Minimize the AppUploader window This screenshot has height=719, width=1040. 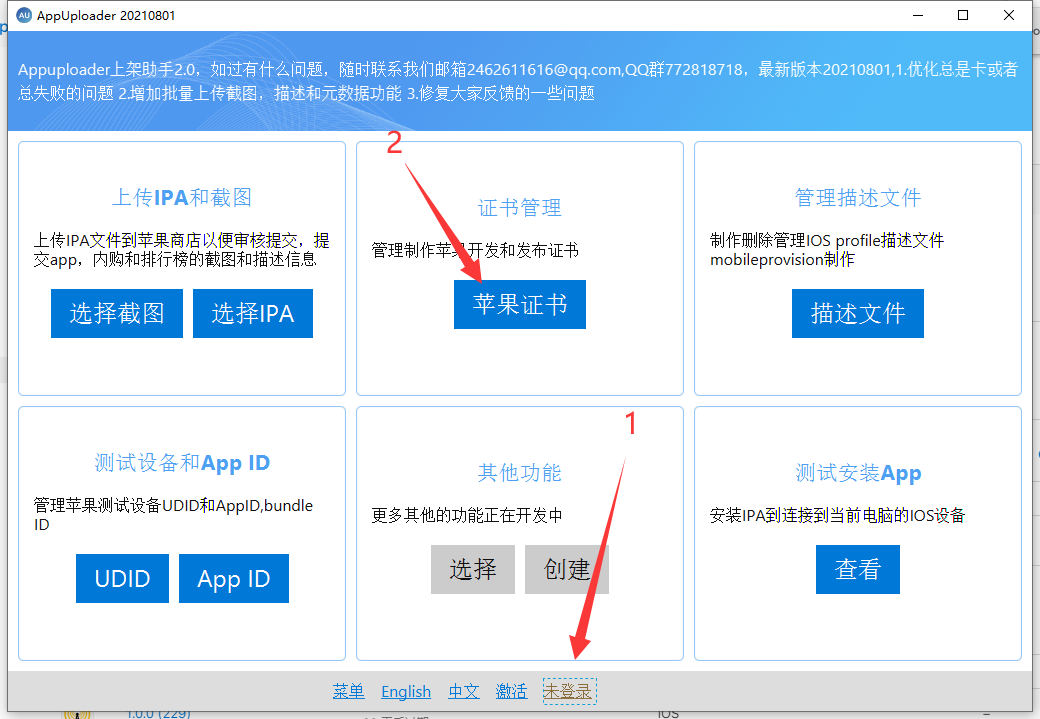click(x=918, y=15)
